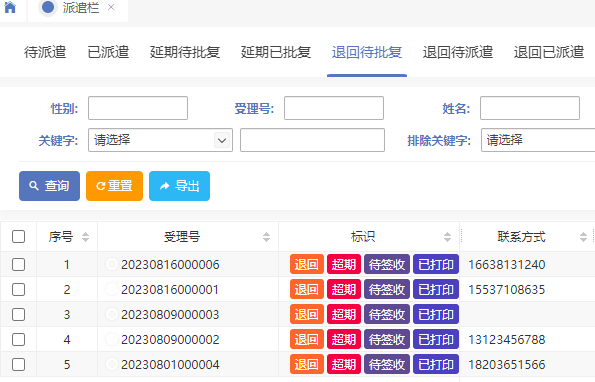Click 退回 tag in row 20230816000001
Viewport: 595px width, 382px height.
pos(307,289)
